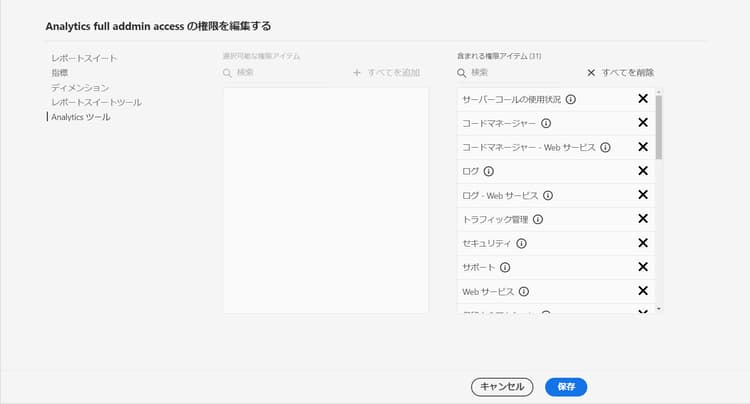The width and height of the screenshot is (750, 404).
Task: Remove the ログ - Web サービス item
Action: [x=643, y=195]
